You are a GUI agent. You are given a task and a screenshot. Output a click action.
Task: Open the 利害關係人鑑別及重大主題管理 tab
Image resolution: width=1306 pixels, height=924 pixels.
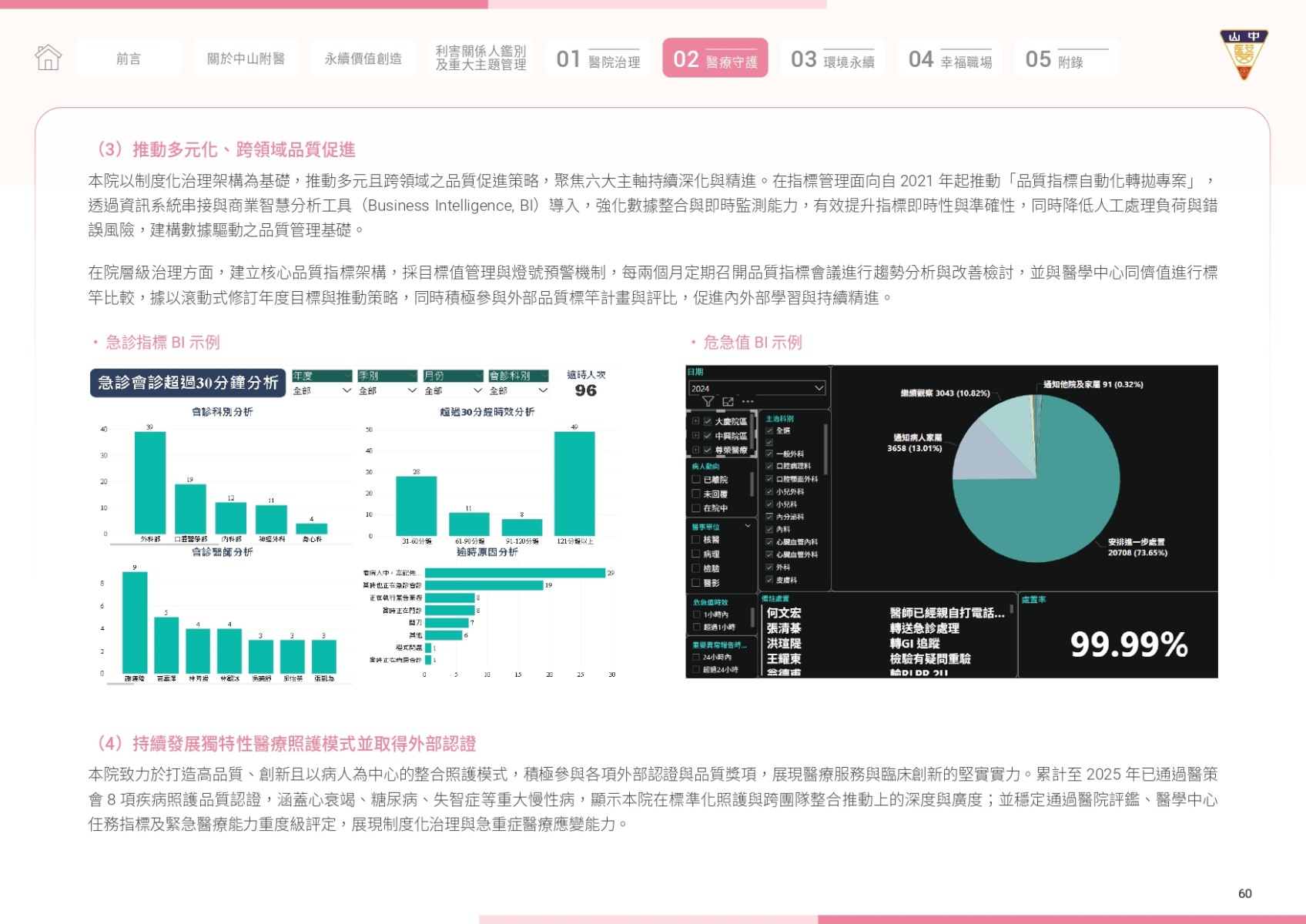tap(481, 59)
